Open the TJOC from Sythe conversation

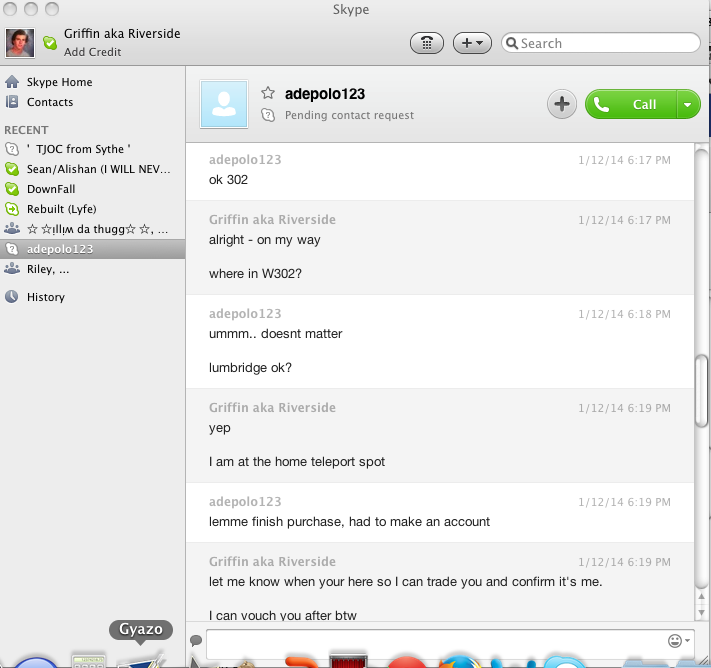(x=93, y=149)
